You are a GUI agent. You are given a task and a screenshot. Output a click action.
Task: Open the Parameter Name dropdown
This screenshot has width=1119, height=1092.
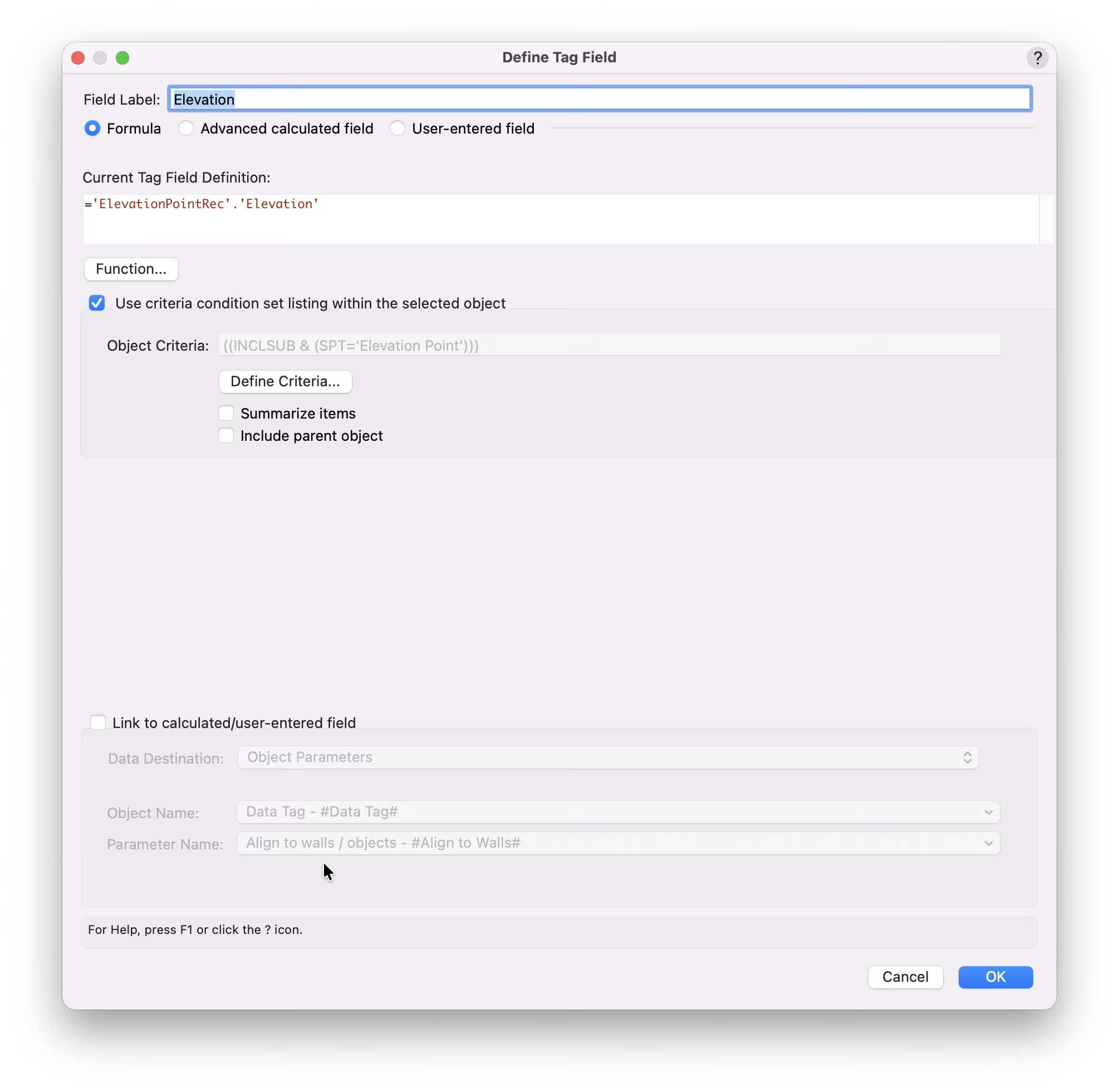[618, 843]
